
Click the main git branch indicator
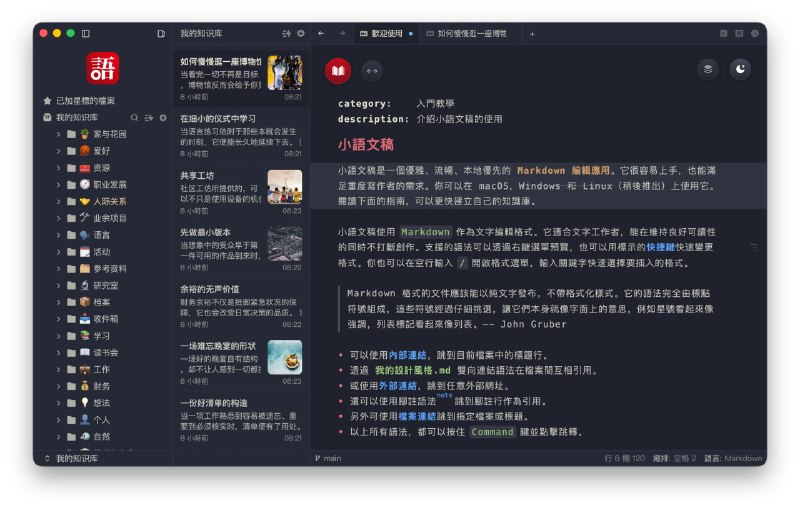click(x=328, y=458)
